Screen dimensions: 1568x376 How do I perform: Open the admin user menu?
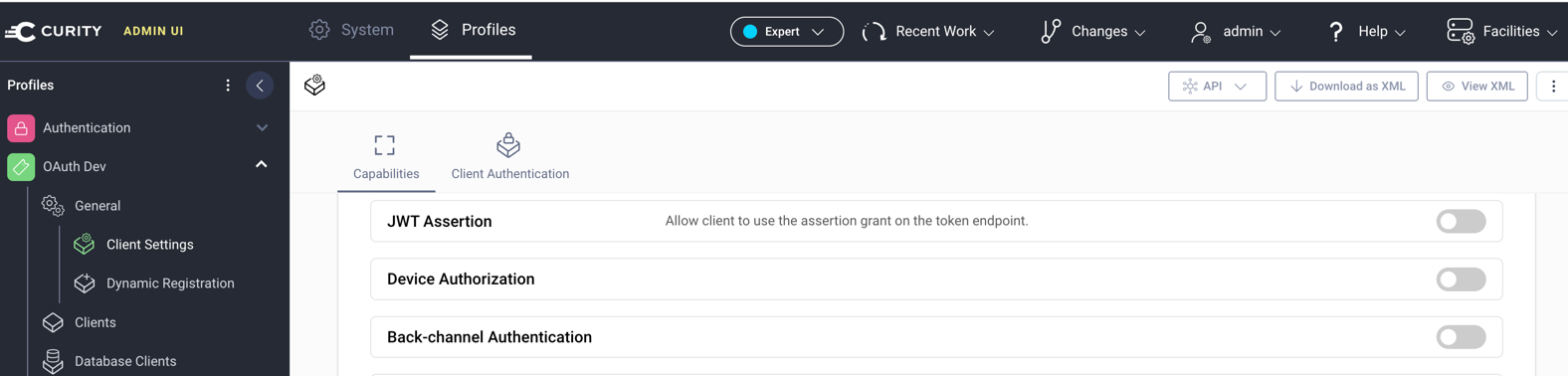pyautogui.click(x=1236, y=32)
